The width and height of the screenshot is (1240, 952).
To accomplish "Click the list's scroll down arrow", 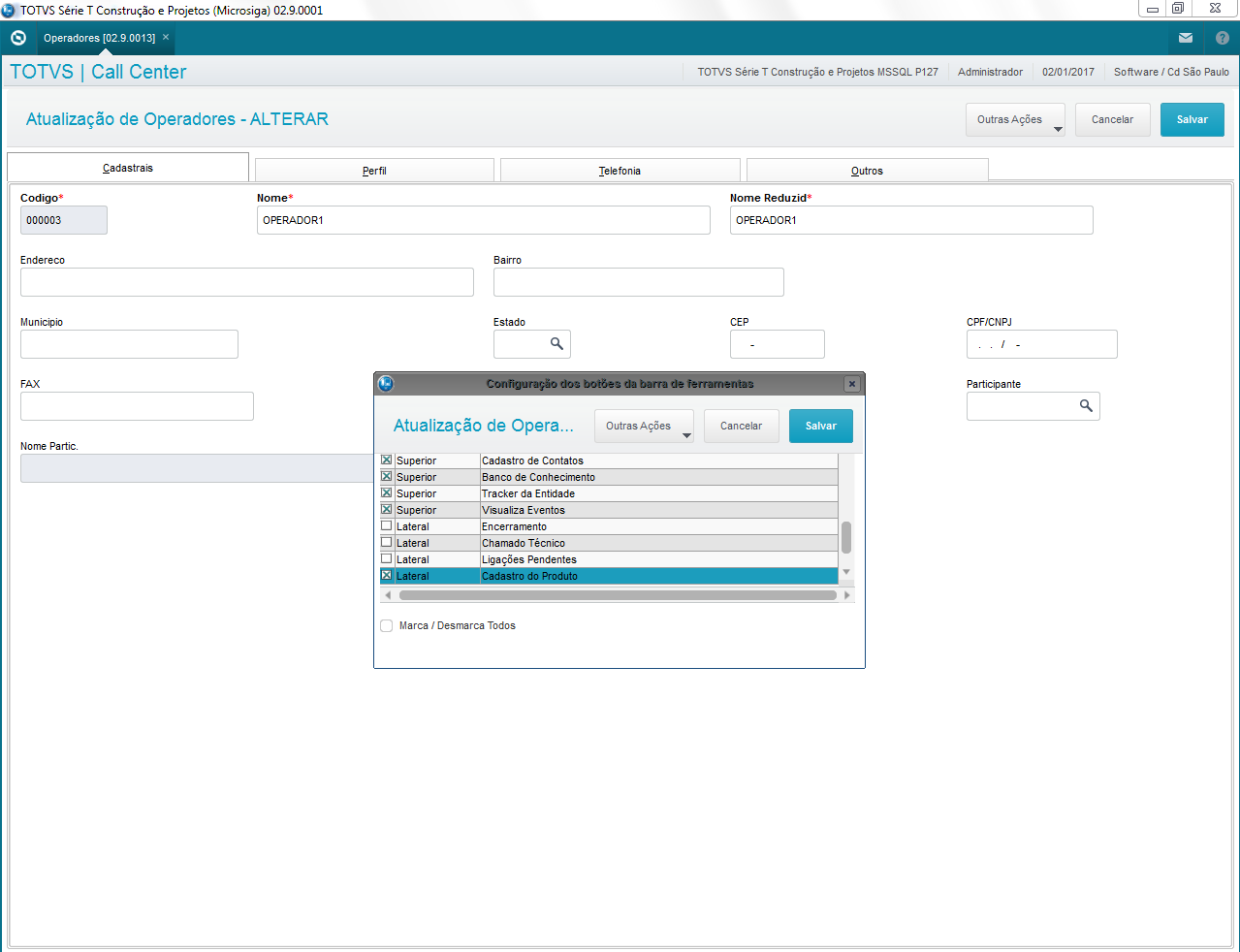I will [846, 572].
